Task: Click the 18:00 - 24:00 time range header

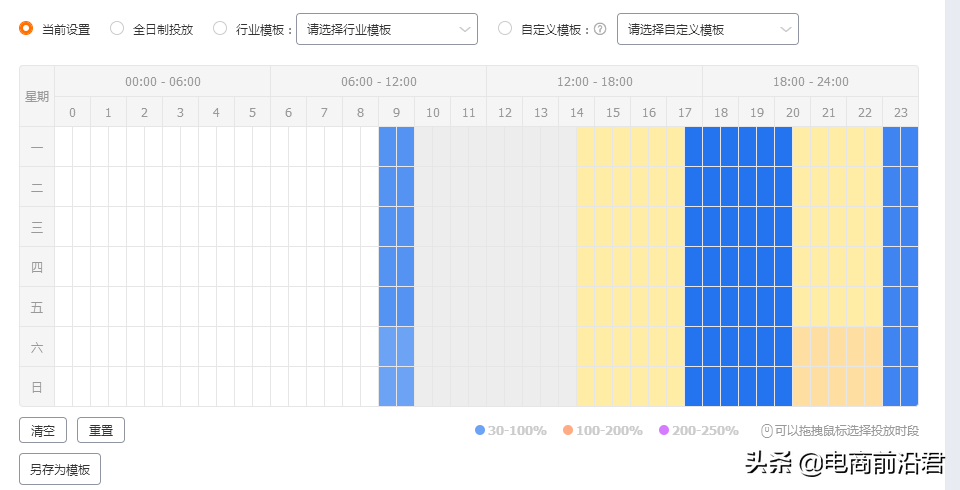Action: pyautogui.click(x=811, y=81)
